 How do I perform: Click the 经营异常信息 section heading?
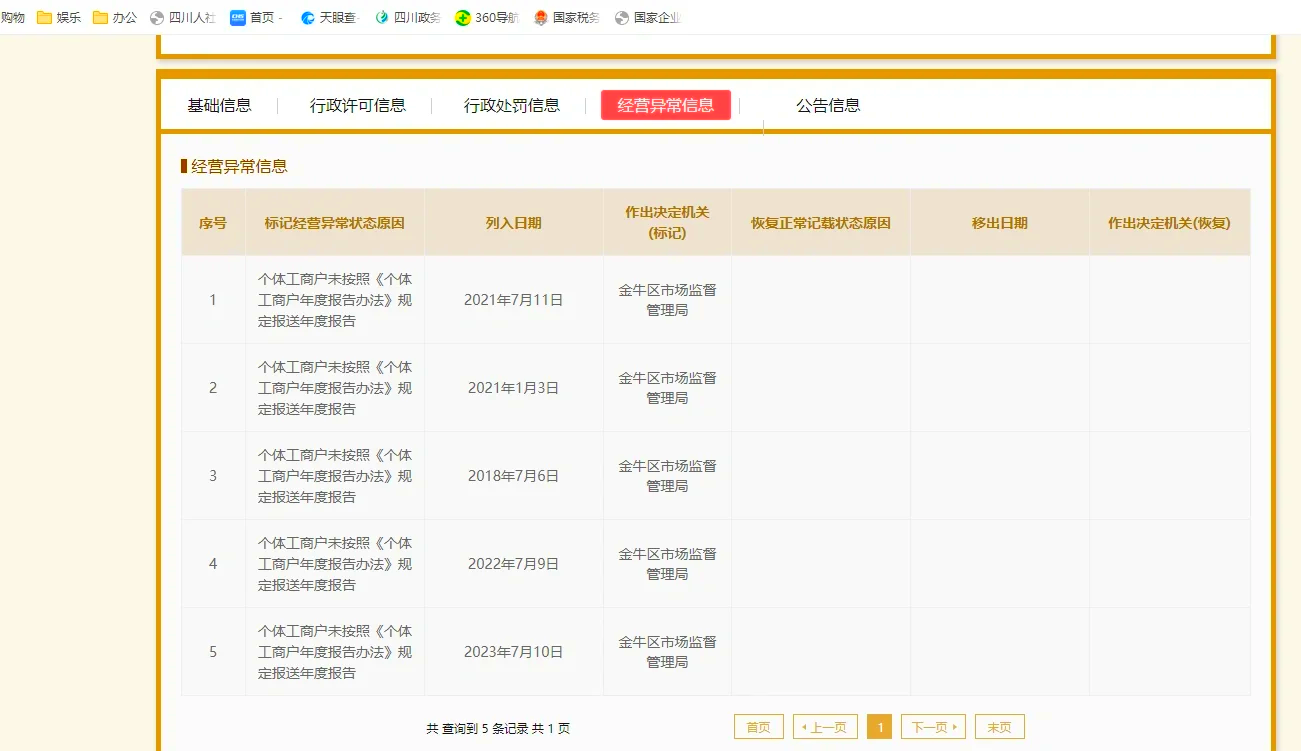(239, 167)
